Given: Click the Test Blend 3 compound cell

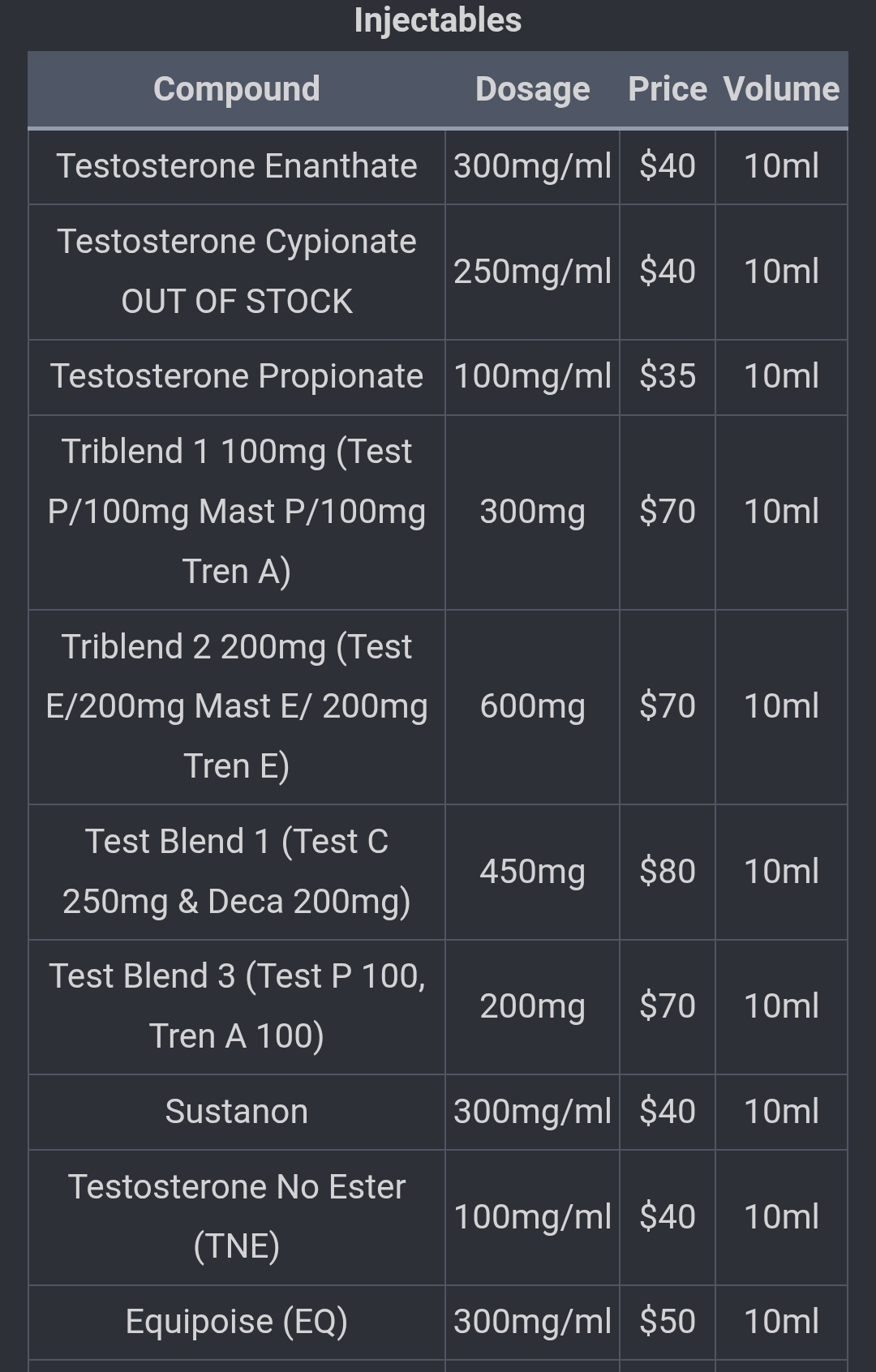Looking at the screenshot, I should point(236,1006).
